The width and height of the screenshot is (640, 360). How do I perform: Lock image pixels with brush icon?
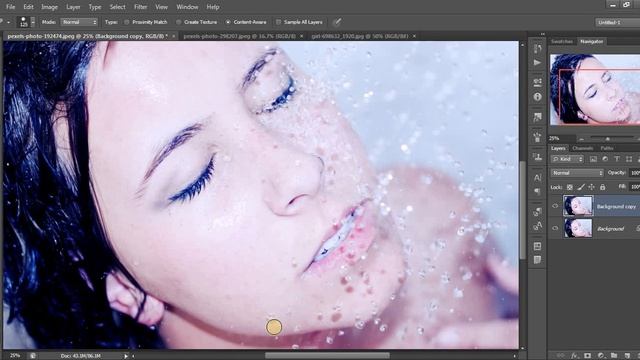[x=581, y=187]
